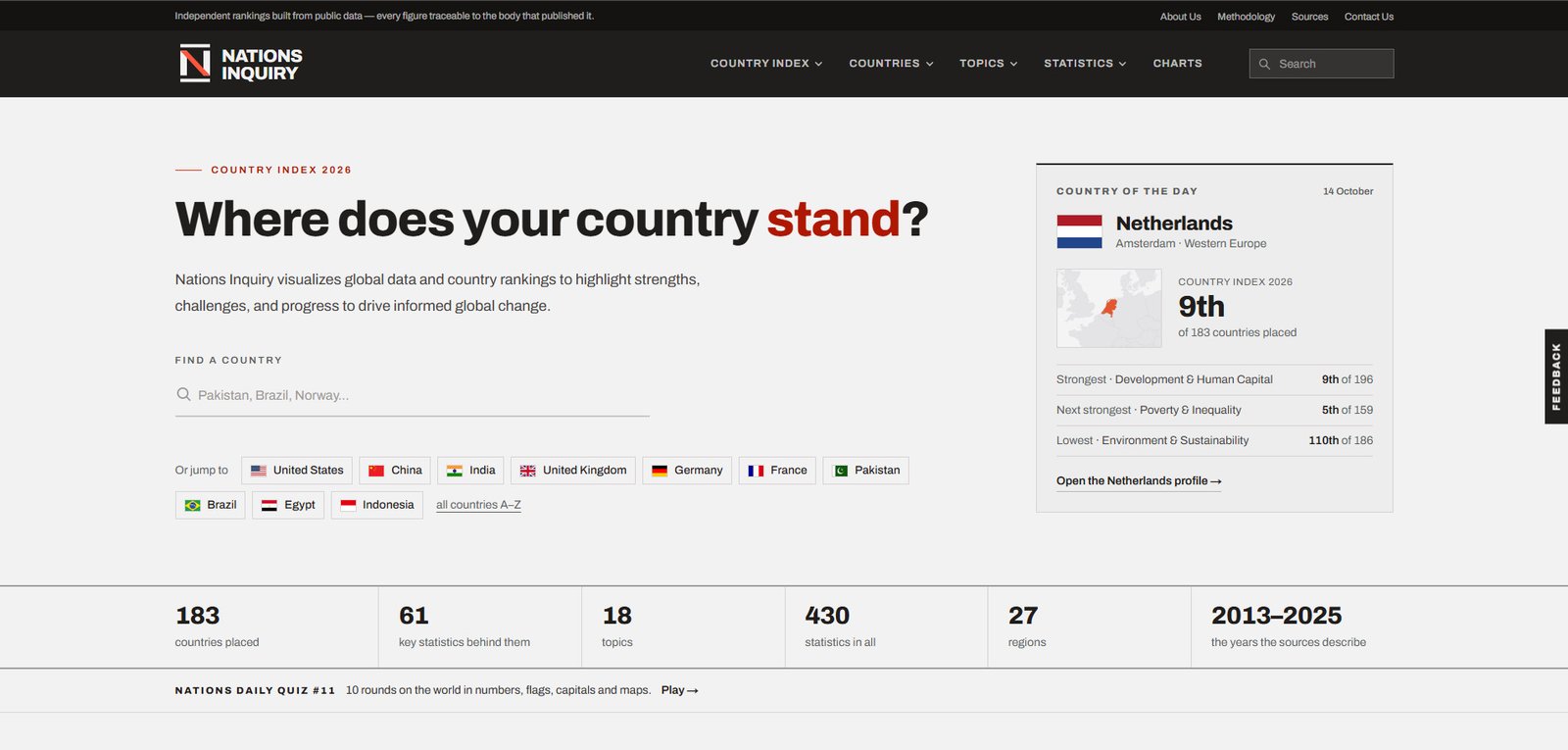Click the '27 regions' figure
Screen dimensions: 1568x750
(x=1027, y=626)
